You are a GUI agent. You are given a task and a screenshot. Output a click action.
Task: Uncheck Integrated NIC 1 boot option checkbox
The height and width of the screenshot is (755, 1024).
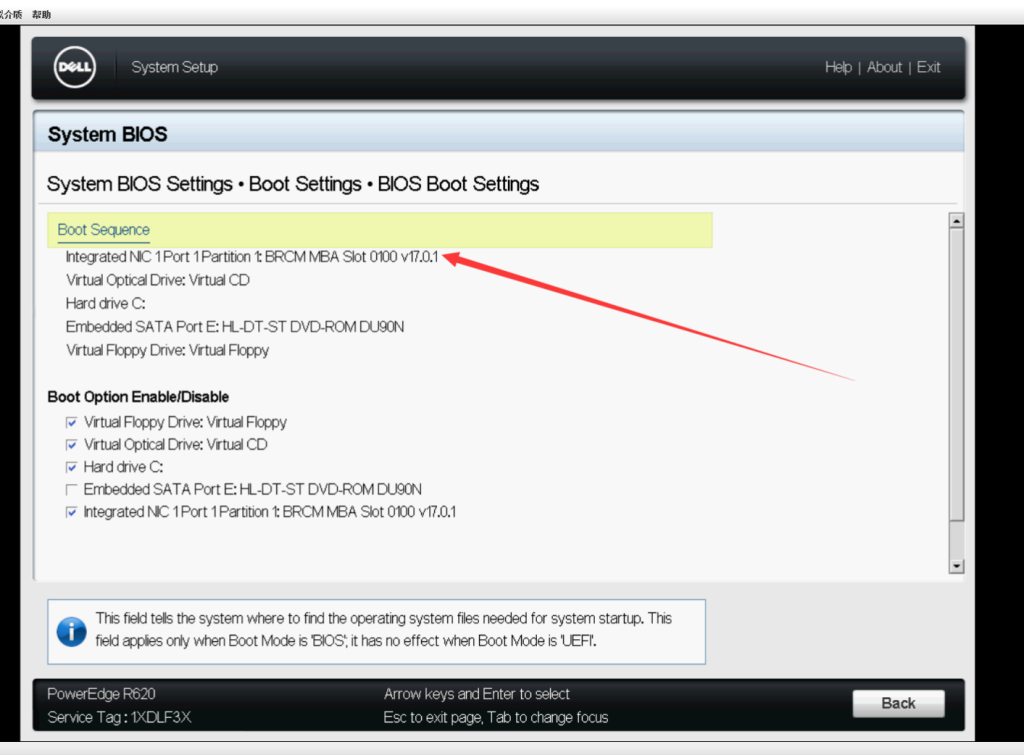coord(71,512)
